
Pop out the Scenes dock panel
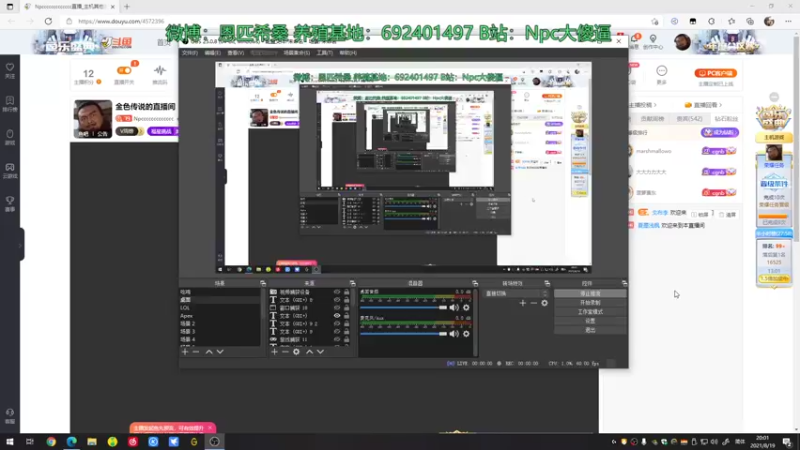click(263, 283)
